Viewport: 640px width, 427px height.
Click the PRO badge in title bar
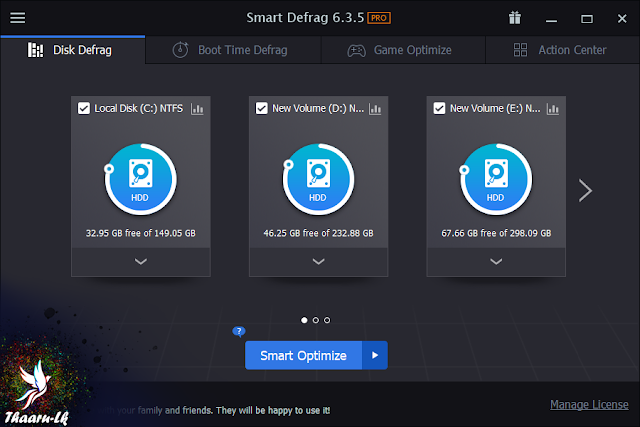click(379, 18)
